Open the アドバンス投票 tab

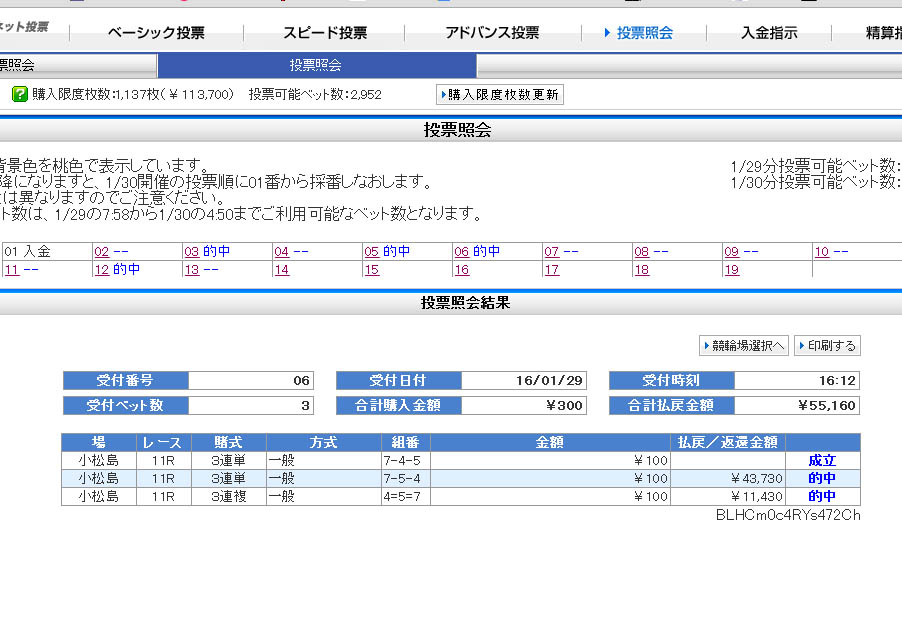tap(492, 33)
